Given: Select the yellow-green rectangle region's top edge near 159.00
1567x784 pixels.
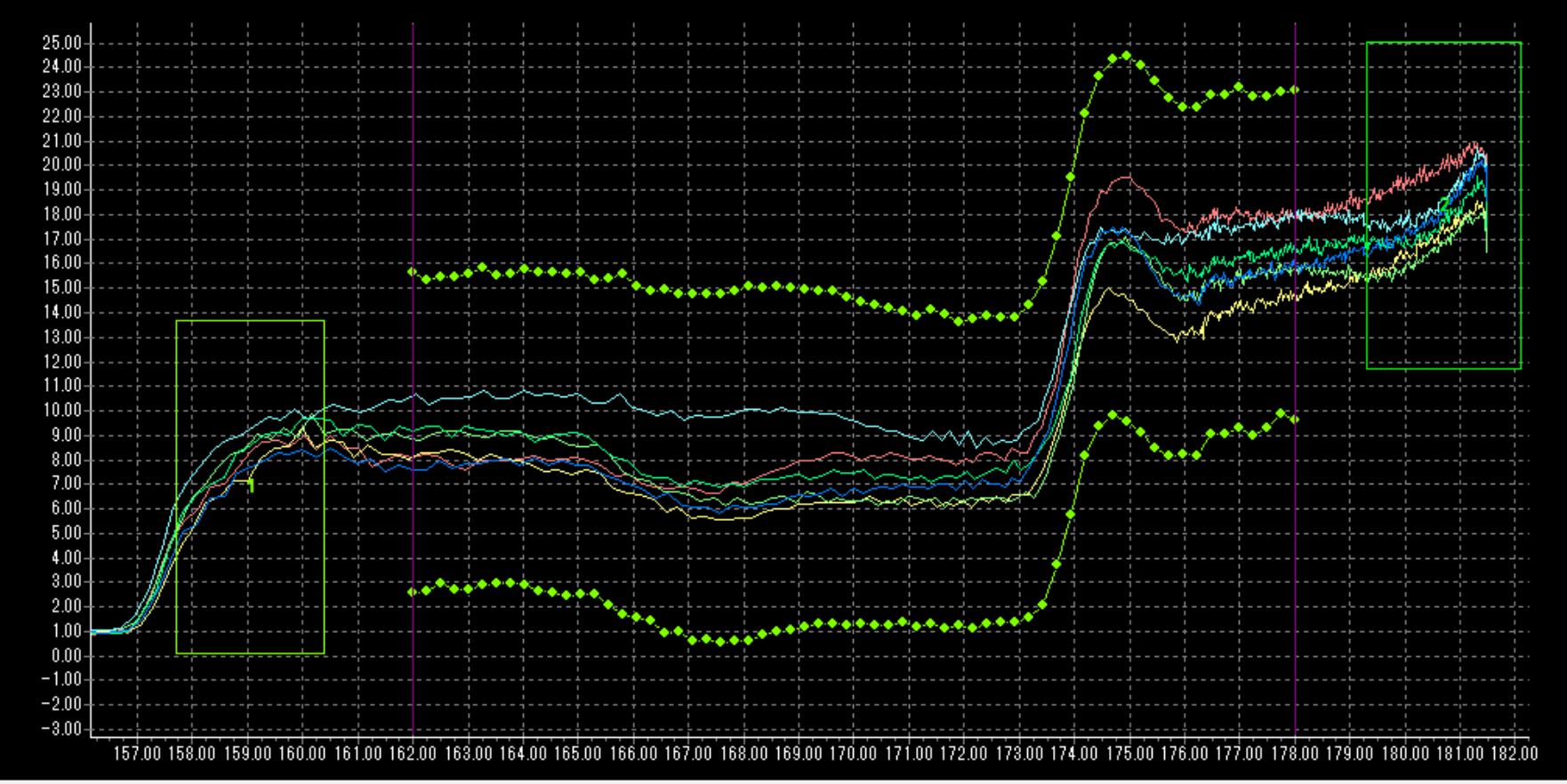Looking at the screenshot, I should point(248,321).
